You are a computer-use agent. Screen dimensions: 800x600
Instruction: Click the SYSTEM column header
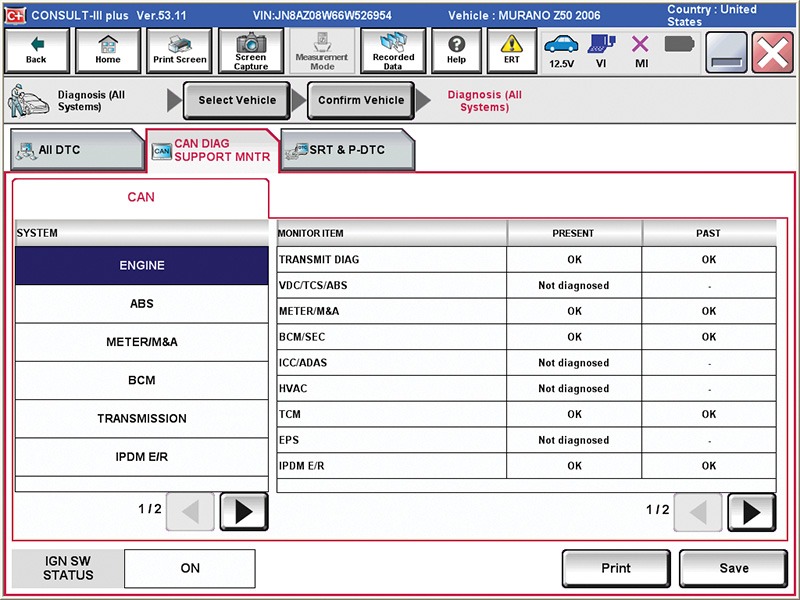[142, 233]
